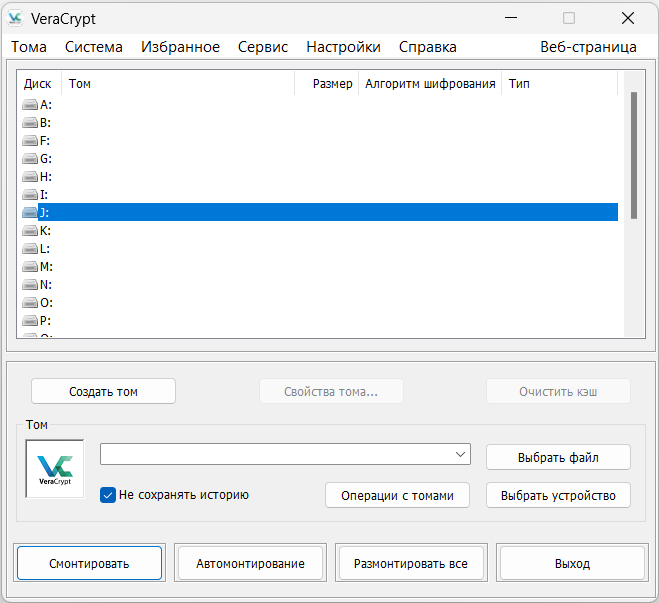The height and width of the screenshot is (603, 659).
Task: Select the K: drive letter row
Action: pyautogui.click(x=319, y=231)
